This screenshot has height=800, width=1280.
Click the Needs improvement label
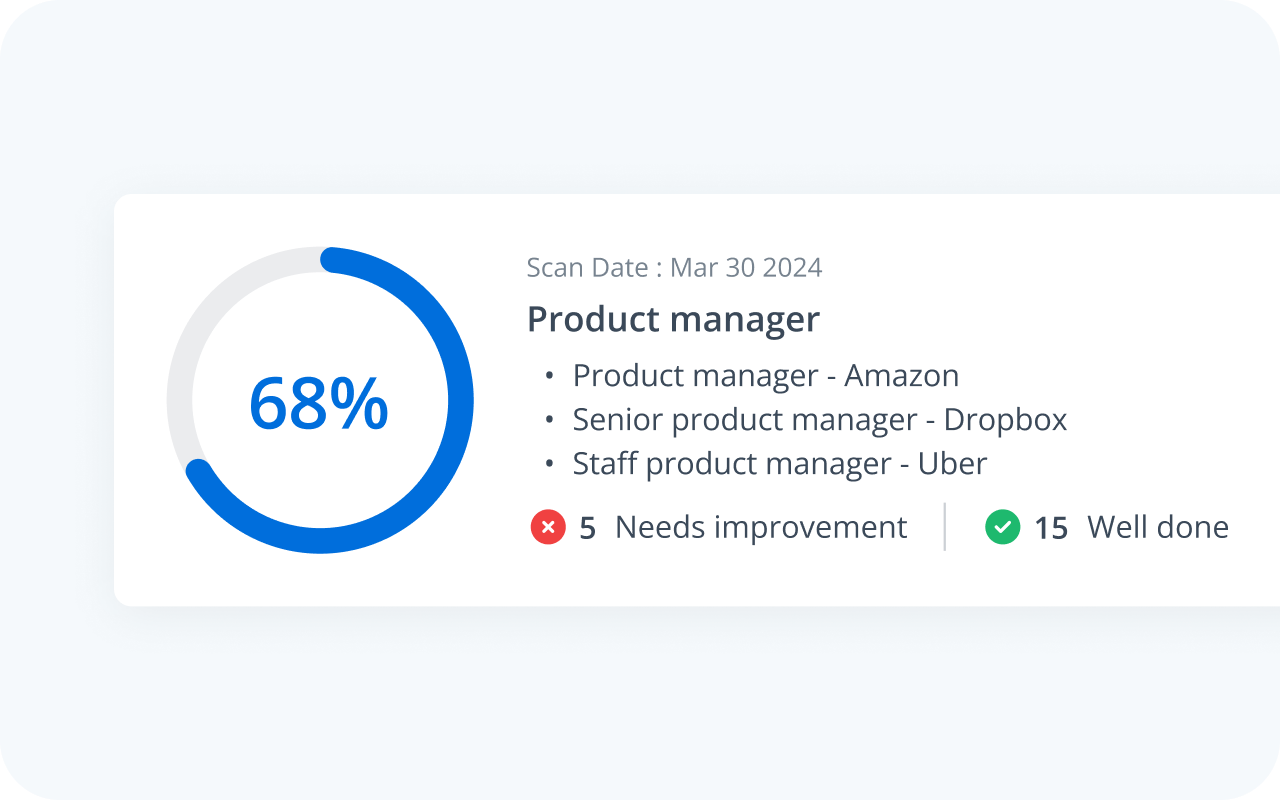pyautogui.click(x=761, y=527)
